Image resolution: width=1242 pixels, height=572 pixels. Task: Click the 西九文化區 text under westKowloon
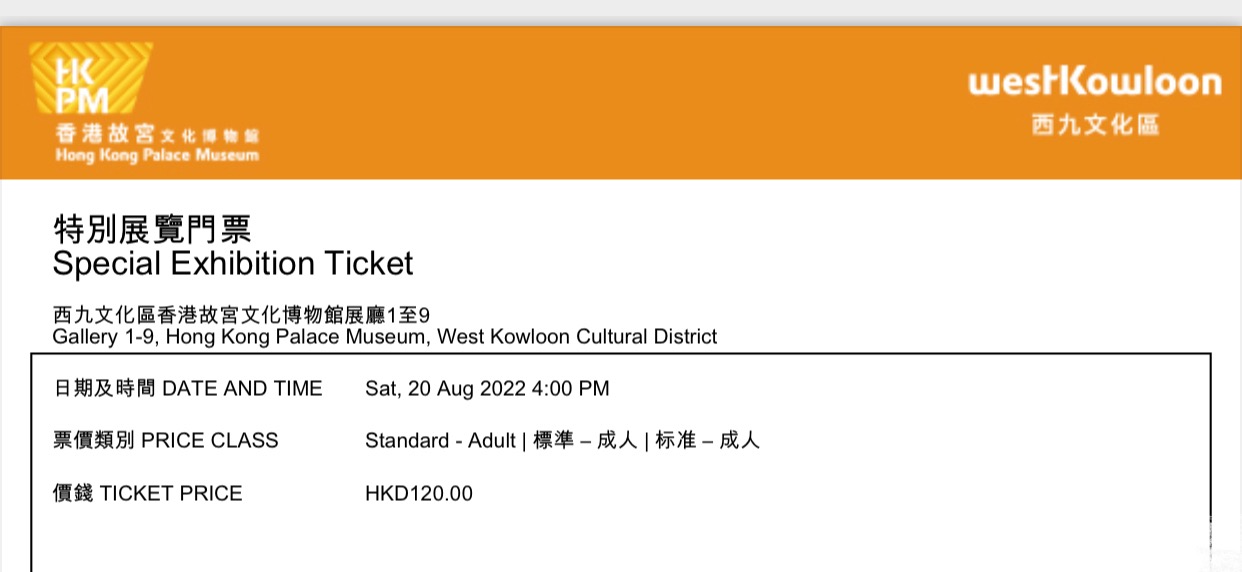tap(1094, 125)
